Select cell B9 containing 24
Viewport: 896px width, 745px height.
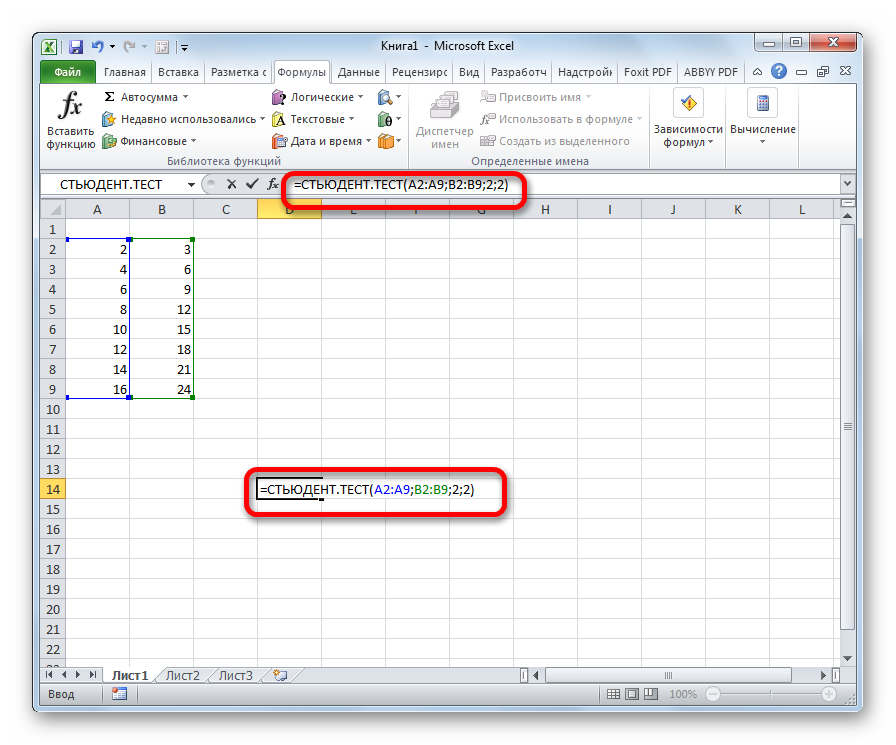tap(162, 390)
